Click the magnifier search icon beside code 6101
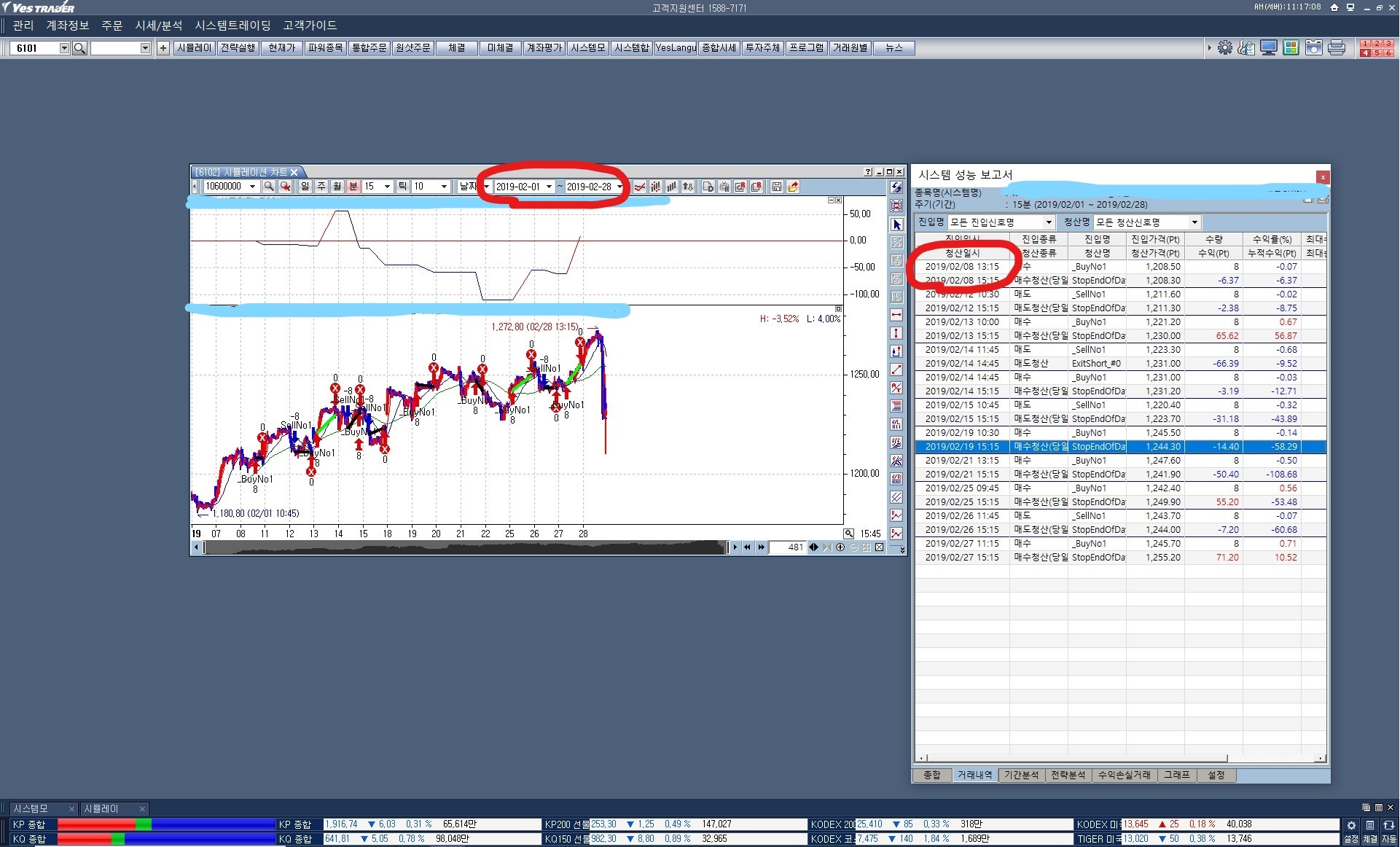 point(80,48)
